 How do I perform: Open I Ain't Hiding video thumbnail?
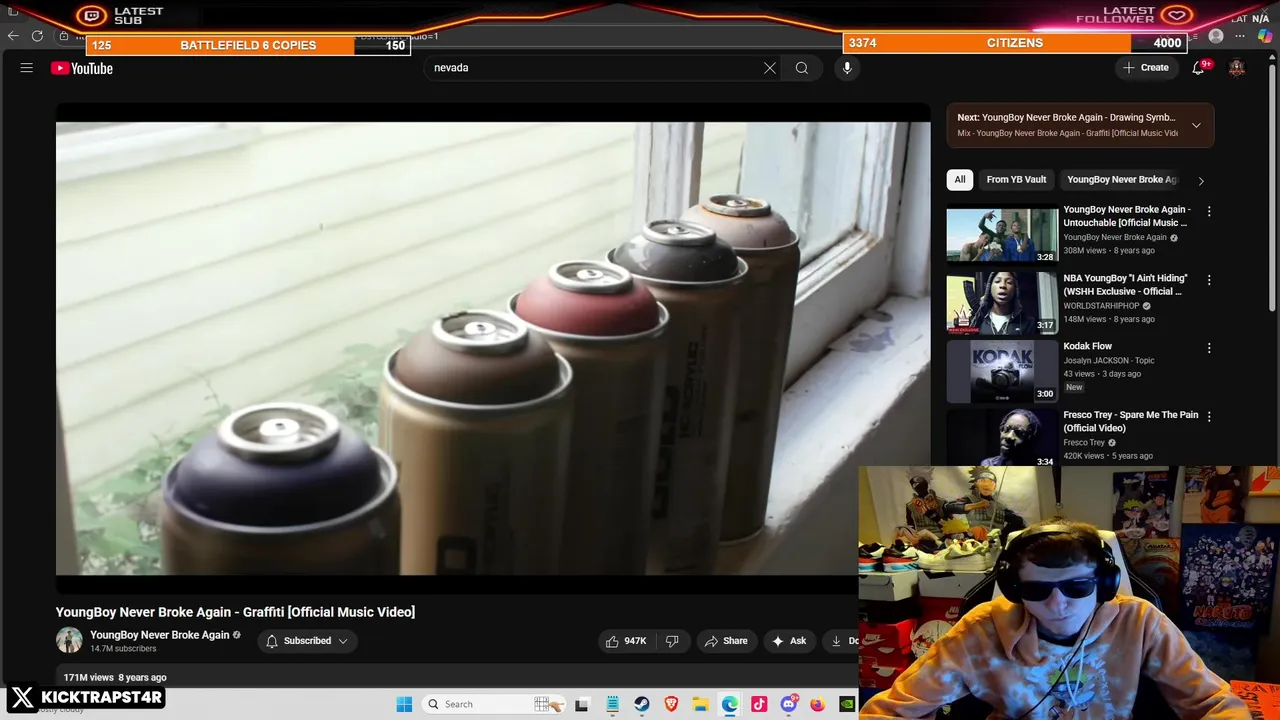[1002, 302]
